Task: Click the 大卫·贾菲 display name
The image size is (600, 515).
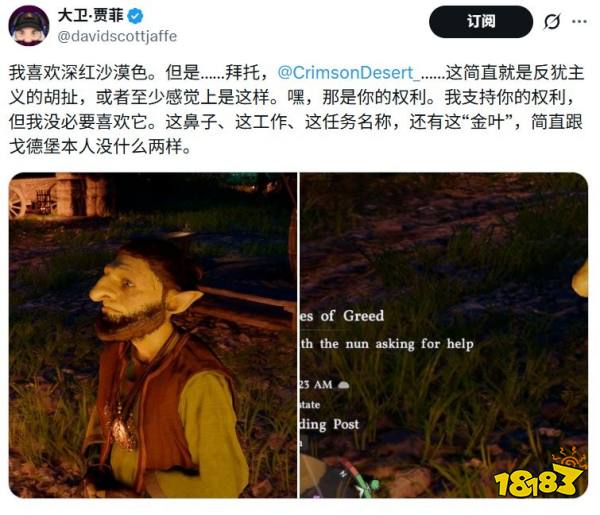Action: (90, 16)
